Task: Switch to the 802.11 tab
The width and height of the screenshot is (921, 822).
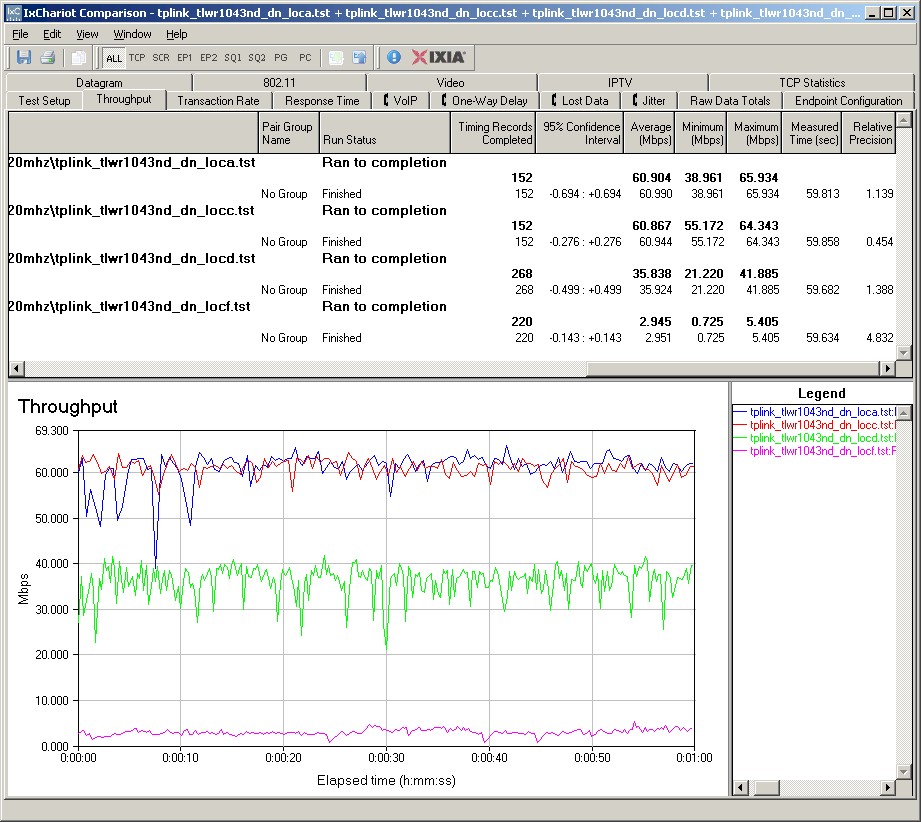Action: click(279, 83)
